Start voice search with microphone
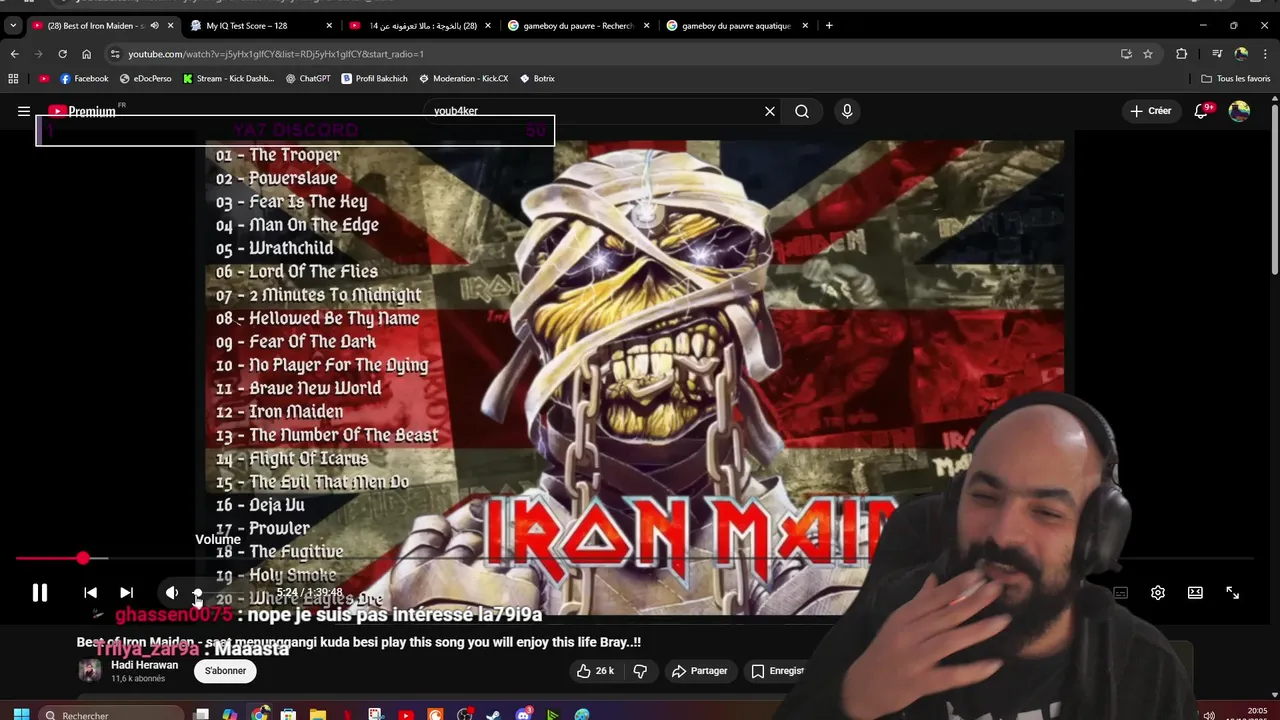The image size is (1280, 720). click(847, 111)
